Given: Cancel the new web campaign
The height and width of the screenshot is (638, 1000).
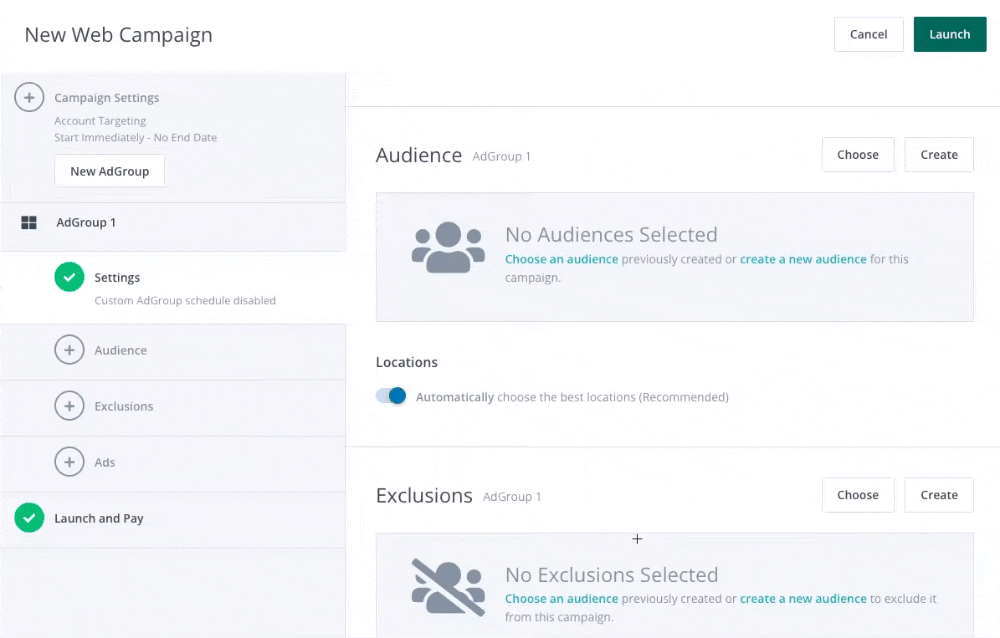Looking at the screenshot, I should (869, 34).
